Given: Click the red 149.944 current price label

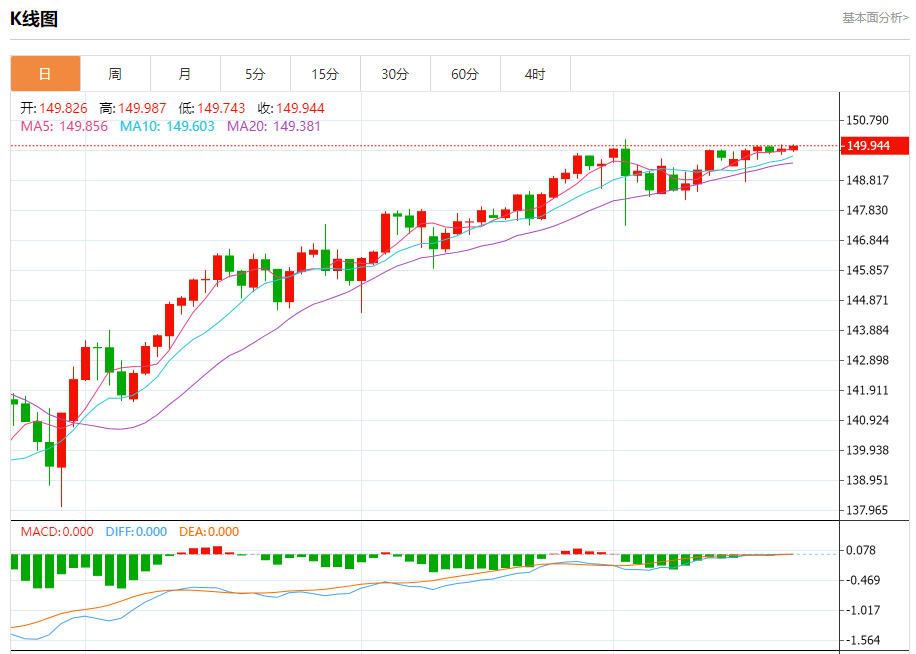Looking at the screenshot, I should [874, 145].
